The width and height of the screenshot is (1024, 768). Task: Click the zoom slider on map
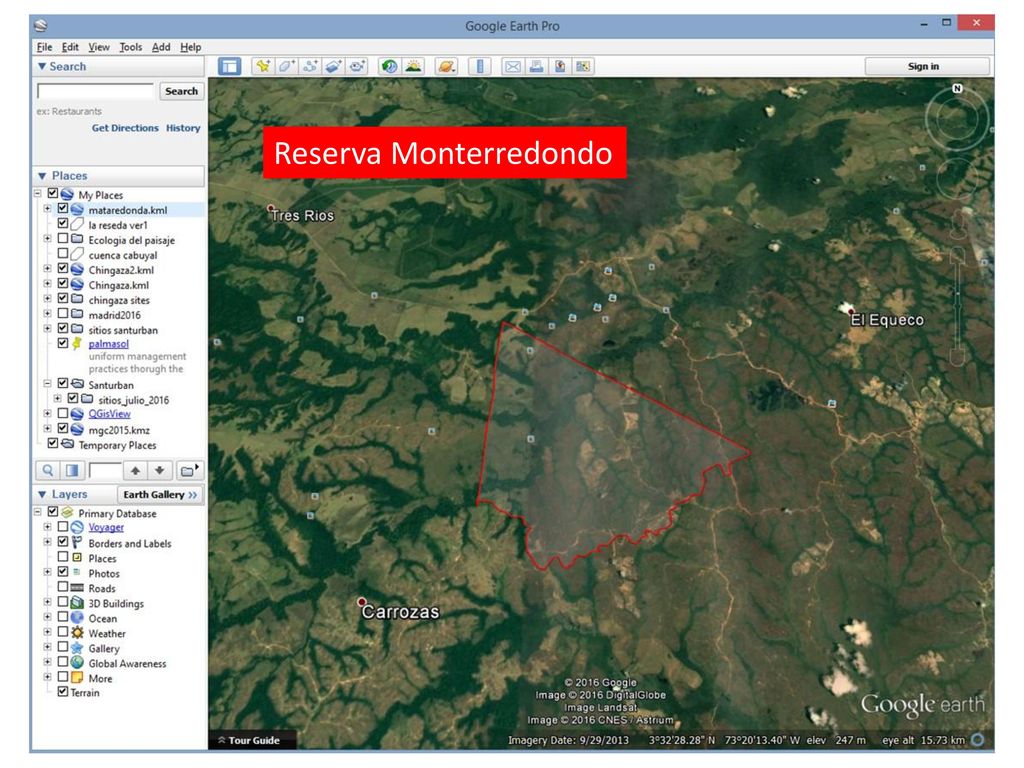[x=957, y=307]
